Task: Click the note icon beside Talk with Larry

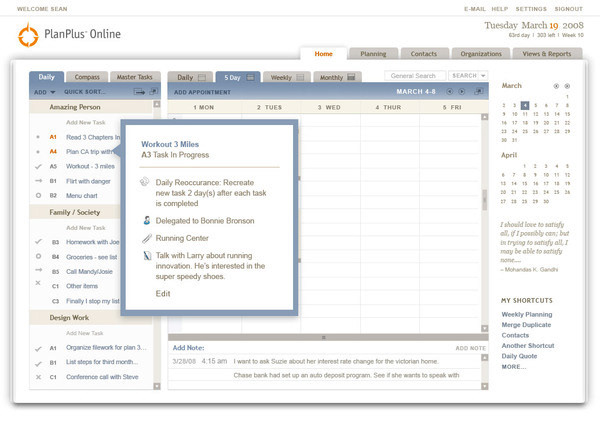Action: (x=147, y=256)
